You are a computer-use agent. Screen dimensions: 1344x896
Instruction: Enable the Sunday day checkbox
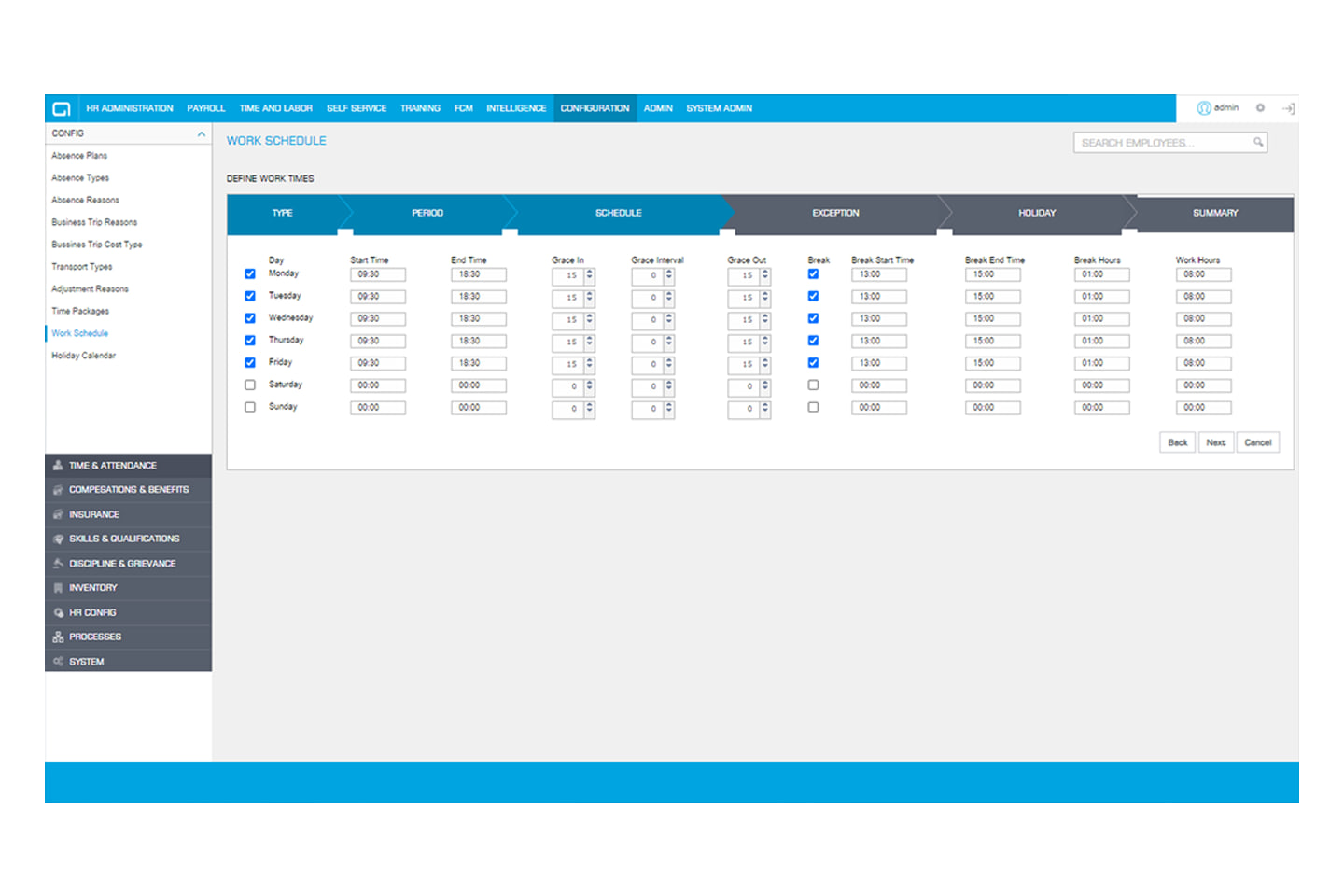point(250,407)
